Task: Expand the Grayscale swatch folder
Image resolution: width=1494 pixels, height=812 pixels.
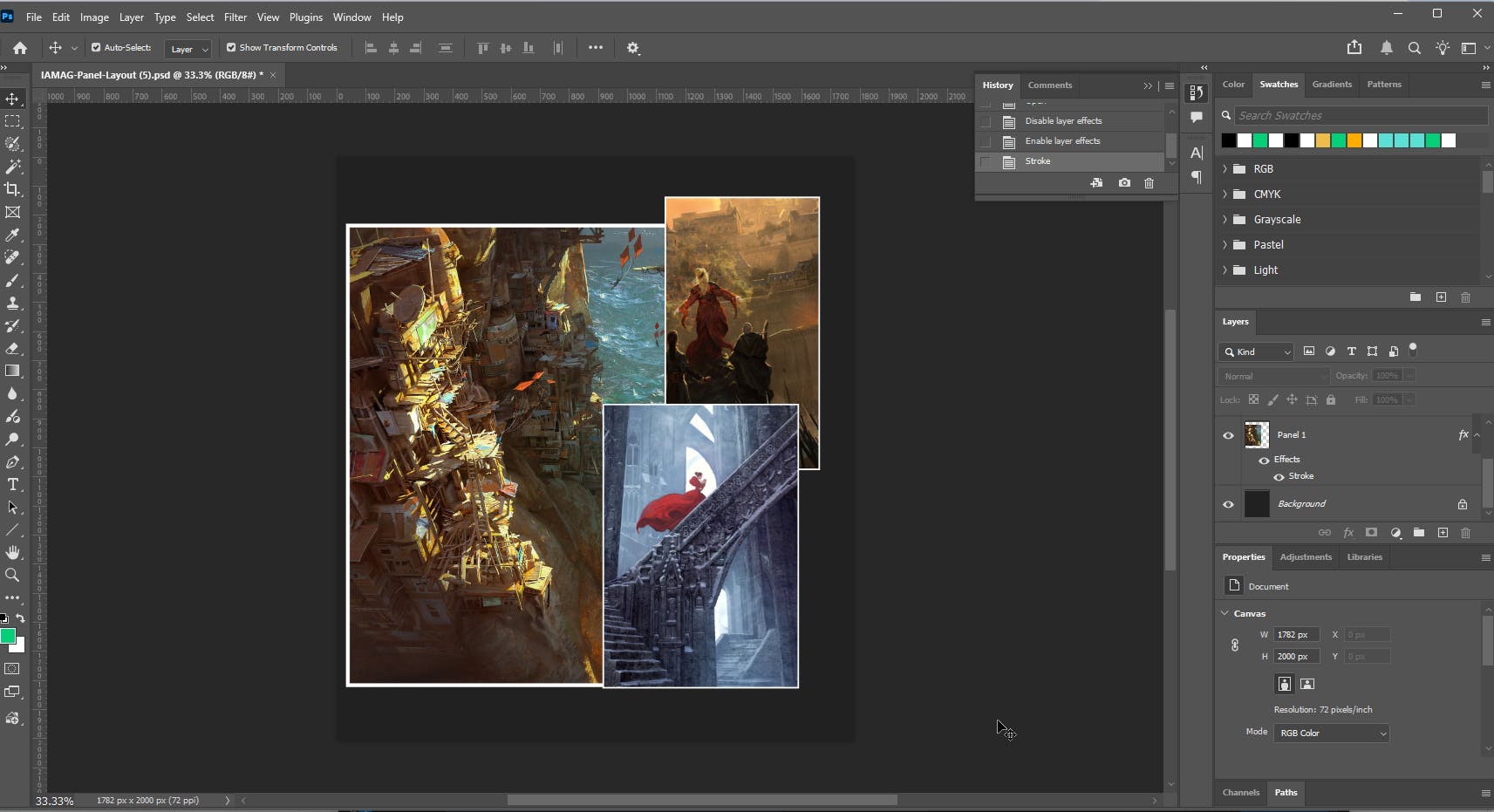Action: 1225,220
